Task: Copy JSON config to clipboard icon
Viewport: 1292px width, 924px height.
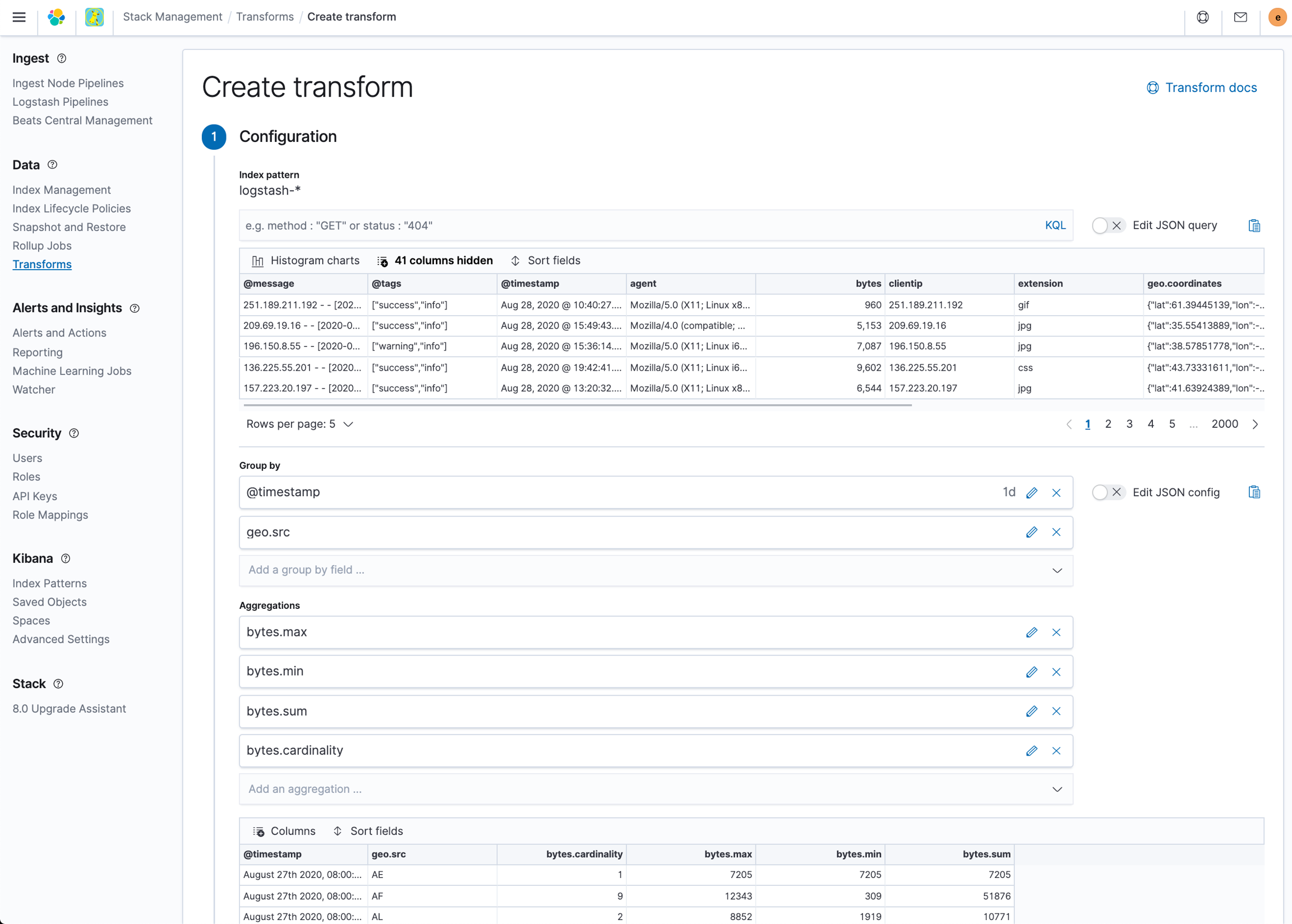Action: point(1254,493)
